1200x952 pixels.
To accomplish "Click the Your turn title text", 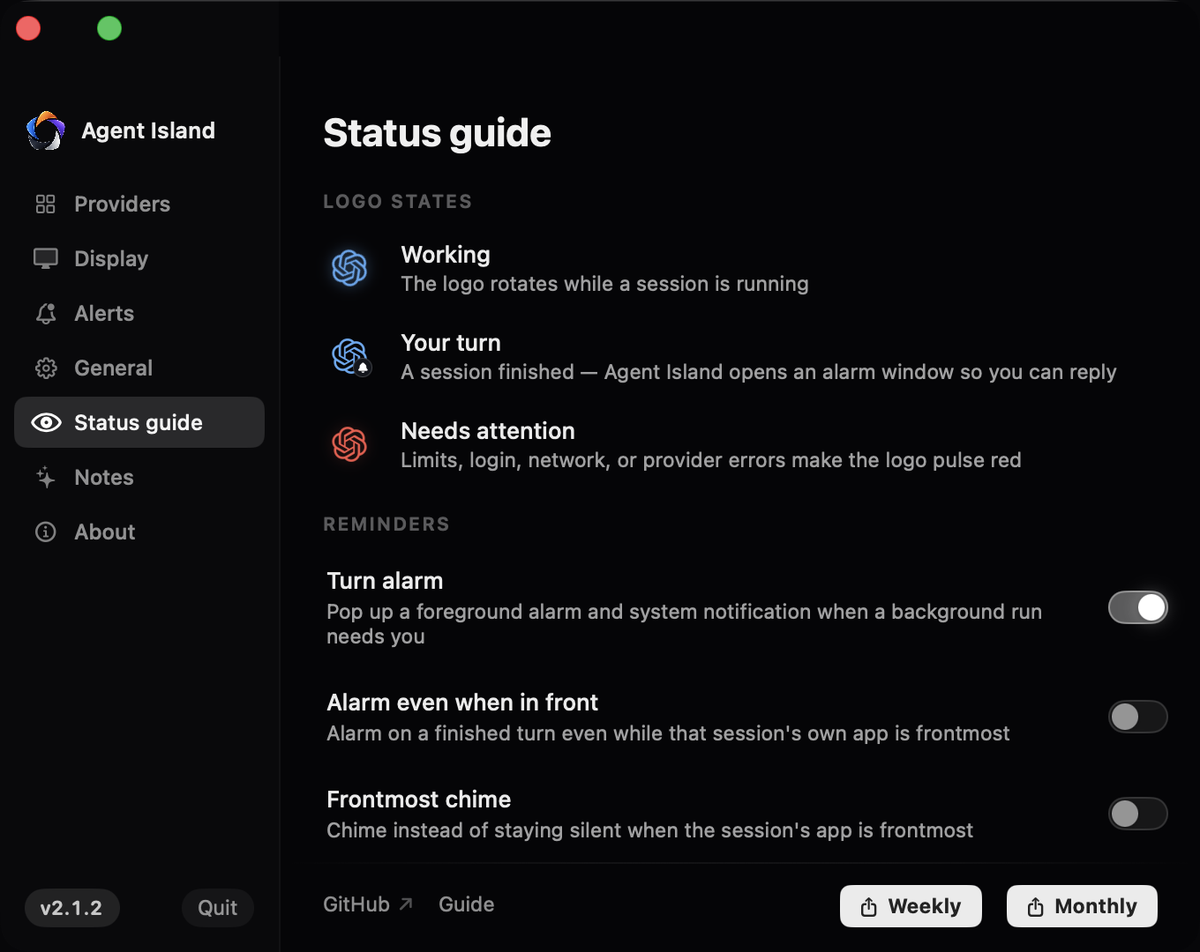I will coord(451,343).
